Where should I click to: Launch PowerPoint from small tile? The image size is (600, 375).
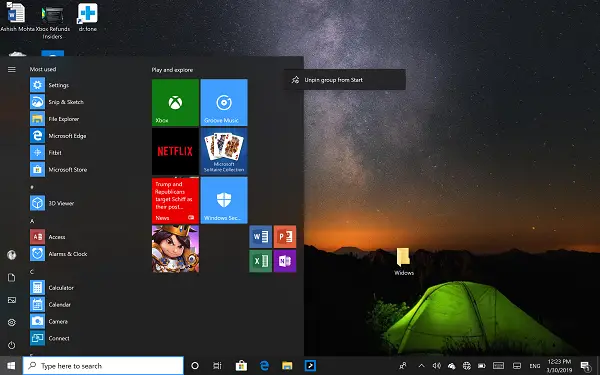285,236
